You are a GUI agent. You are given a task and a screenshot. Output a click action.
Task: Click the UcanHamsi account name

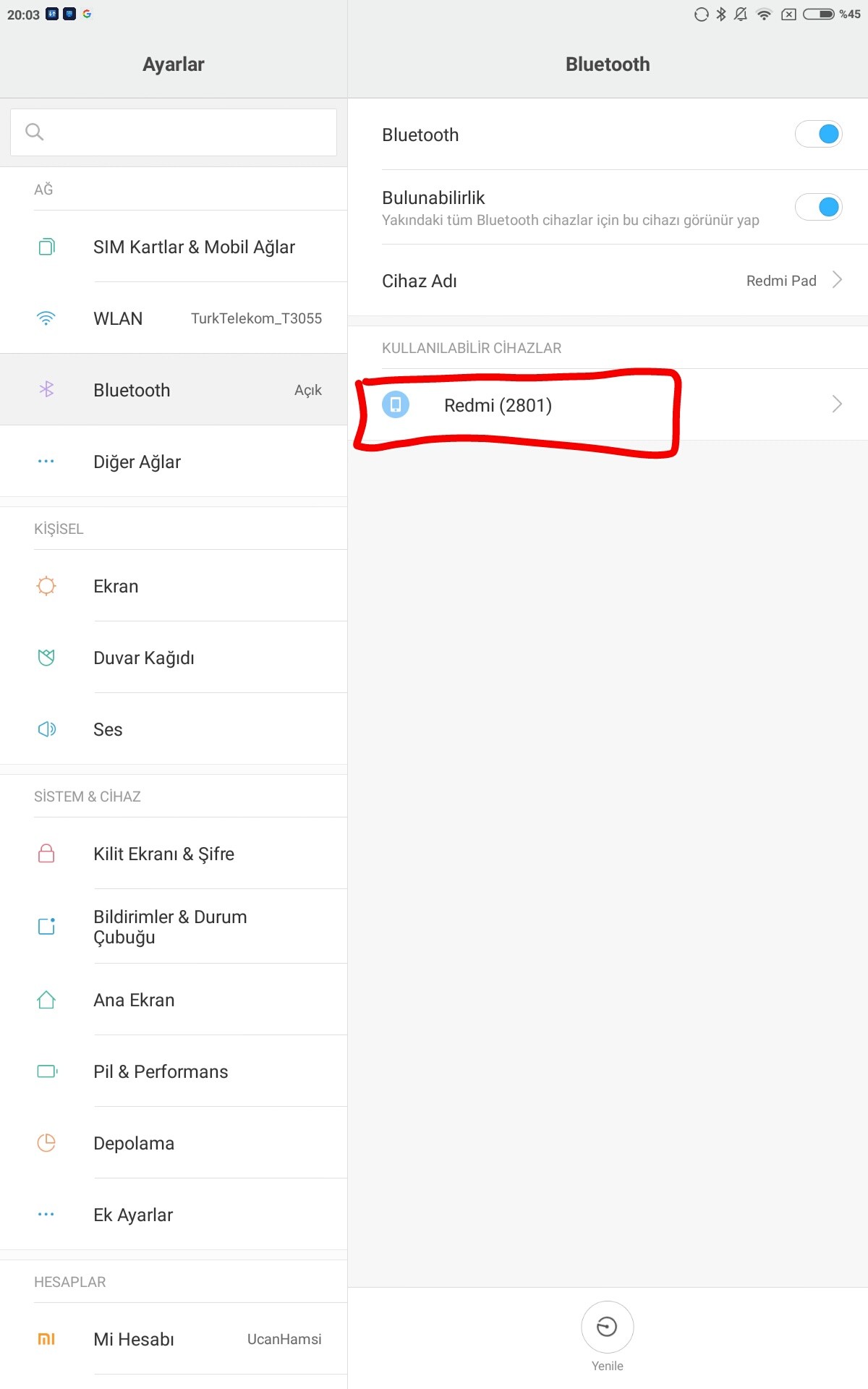[284, 1339]
